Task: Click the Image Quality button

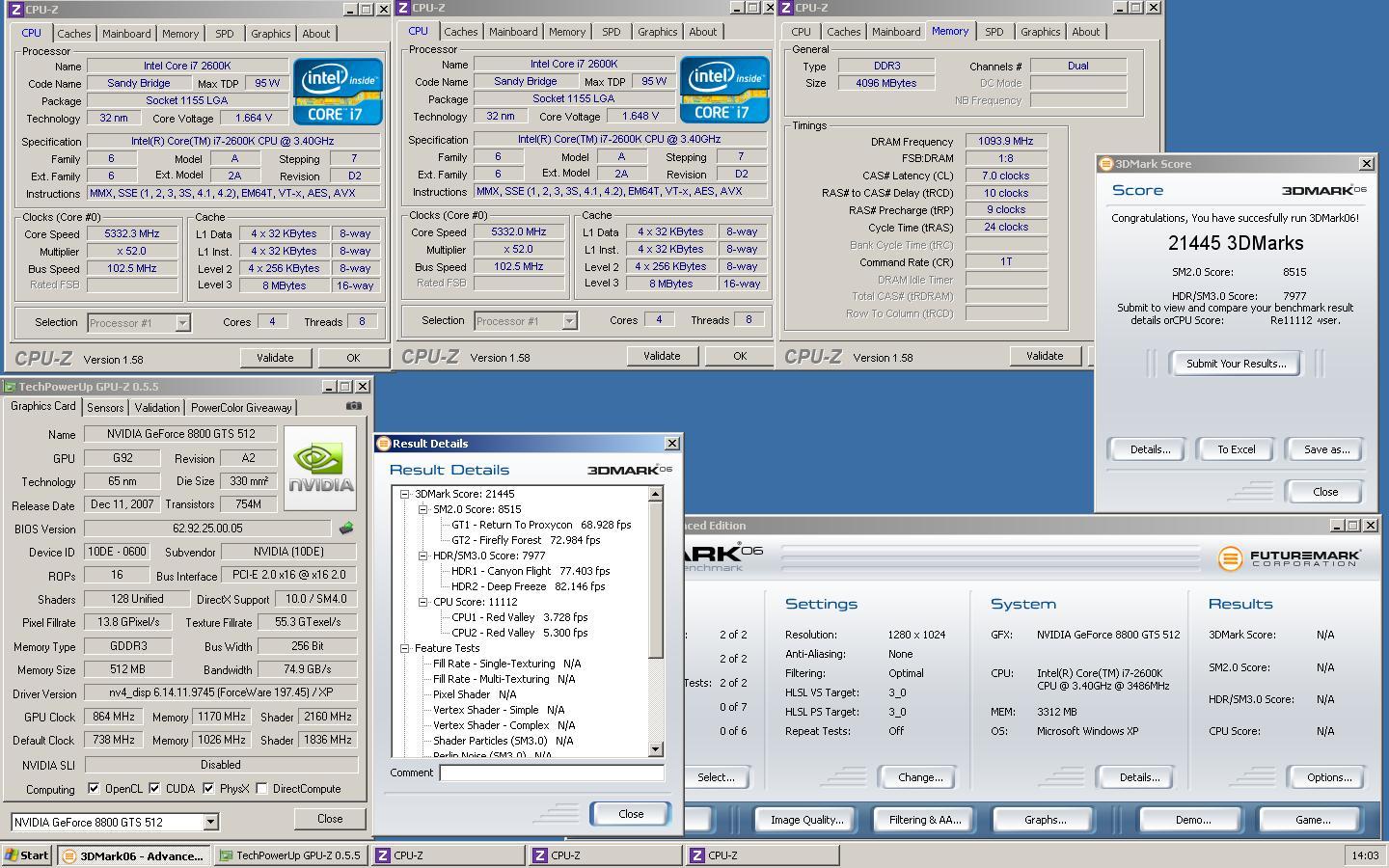Action: tap(806, 820)
